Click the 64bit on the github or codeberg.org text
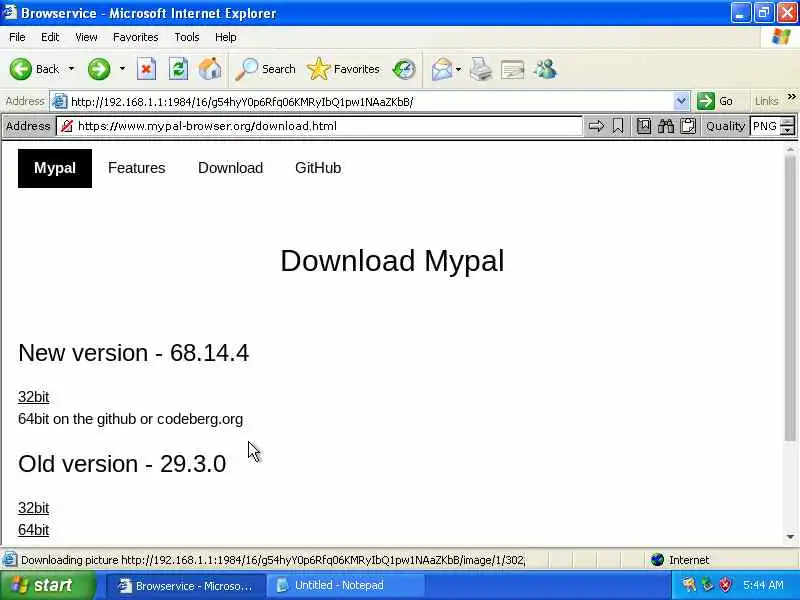The height and width of the screenshot is (600, 800). (131, 419)
